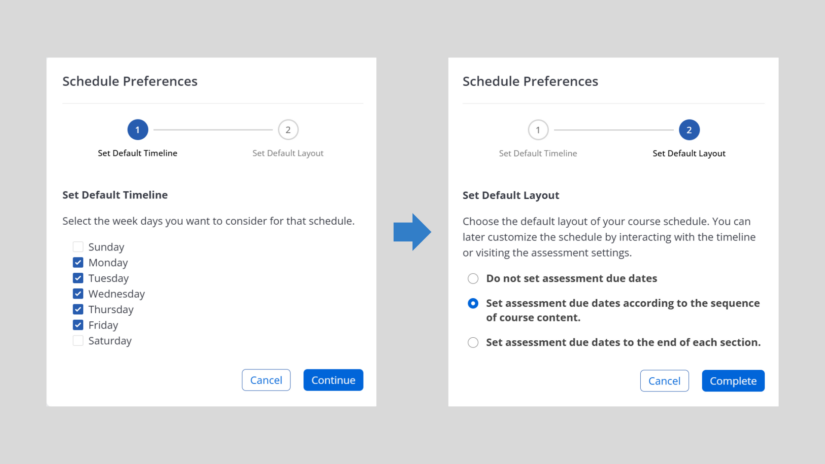
Task: Enable the Sunday checkbox
Action: (x=78, y=247)
